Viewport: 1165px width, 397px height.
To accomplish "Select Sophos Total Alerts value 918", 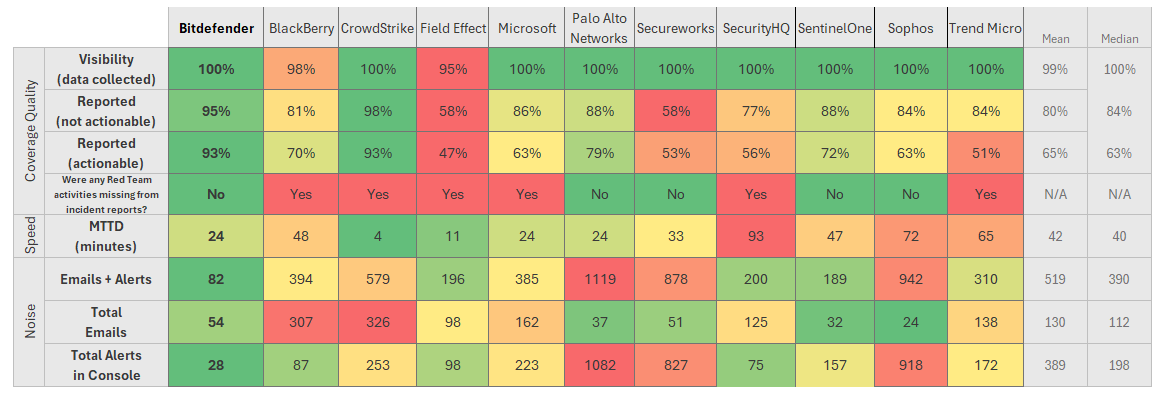I will coord(911,365).
